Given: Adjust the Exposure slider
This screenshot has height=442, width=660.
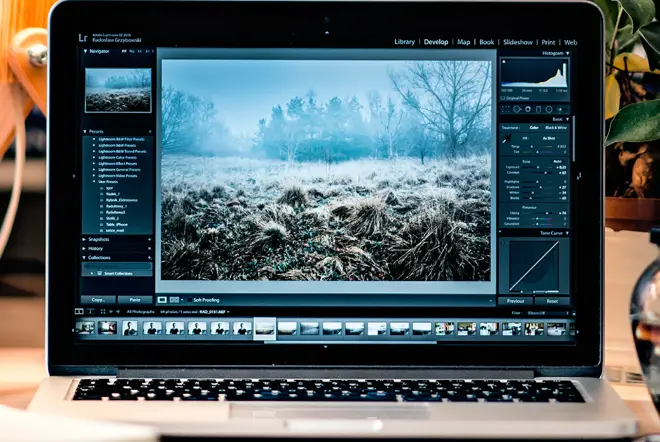Looking at the screenshot, I should tap(538, 167).
